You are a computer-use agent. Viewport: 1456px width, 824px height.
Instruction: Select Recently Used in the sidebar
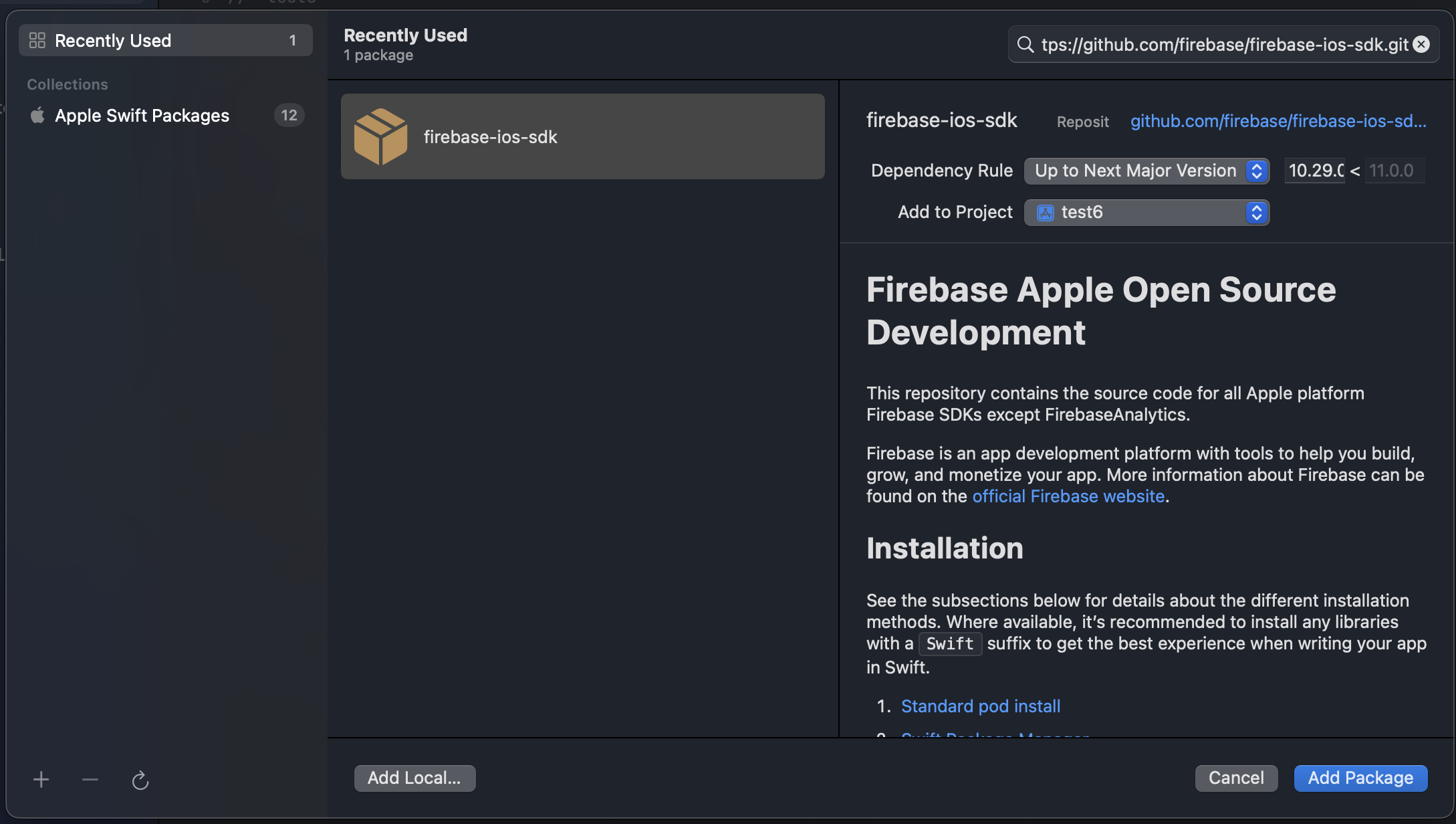coord(113,40)
